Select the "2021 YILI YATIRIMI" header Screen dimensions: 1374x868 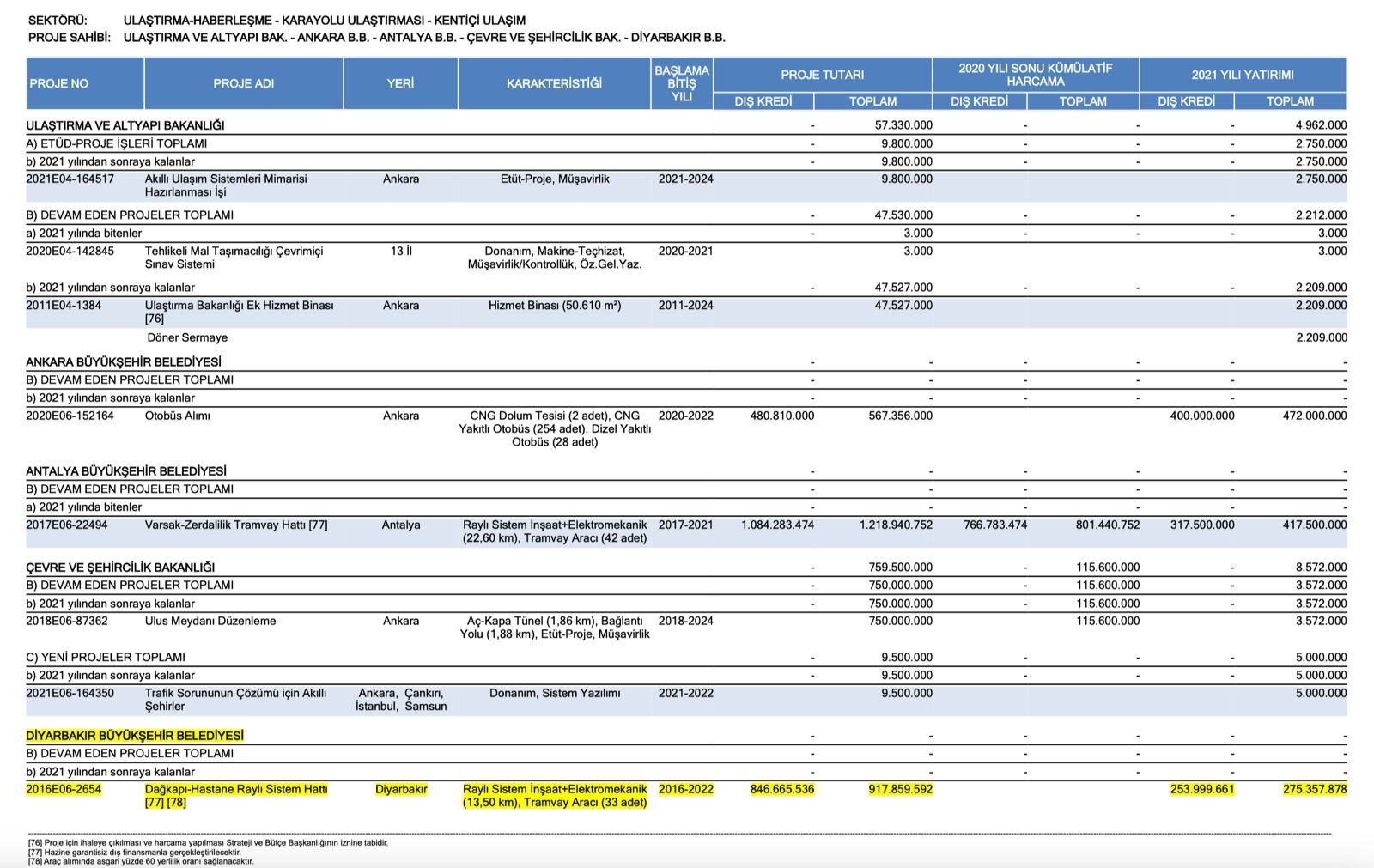[1243, 75]
